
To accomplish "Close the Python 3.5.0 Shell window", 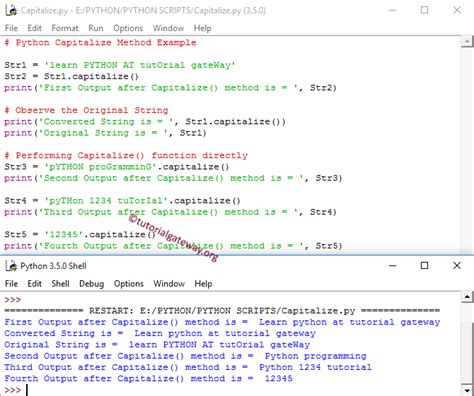I will 457,266.
